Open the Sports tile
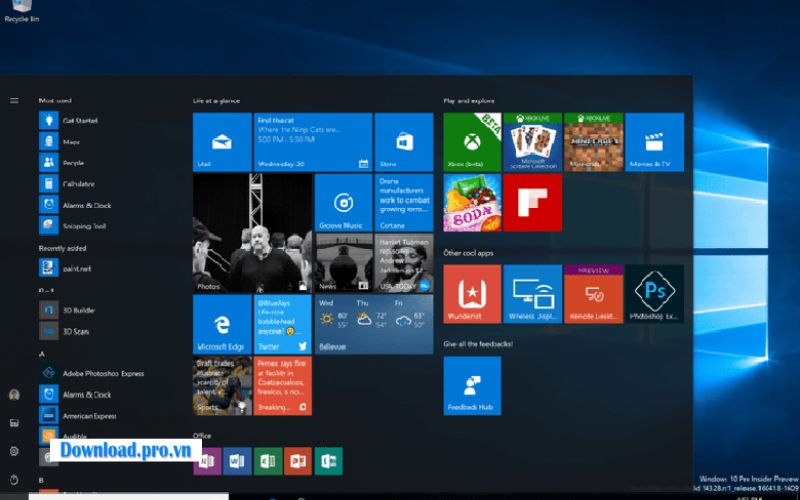The height and width of the screenshot is (500, 800). [222, 386]
